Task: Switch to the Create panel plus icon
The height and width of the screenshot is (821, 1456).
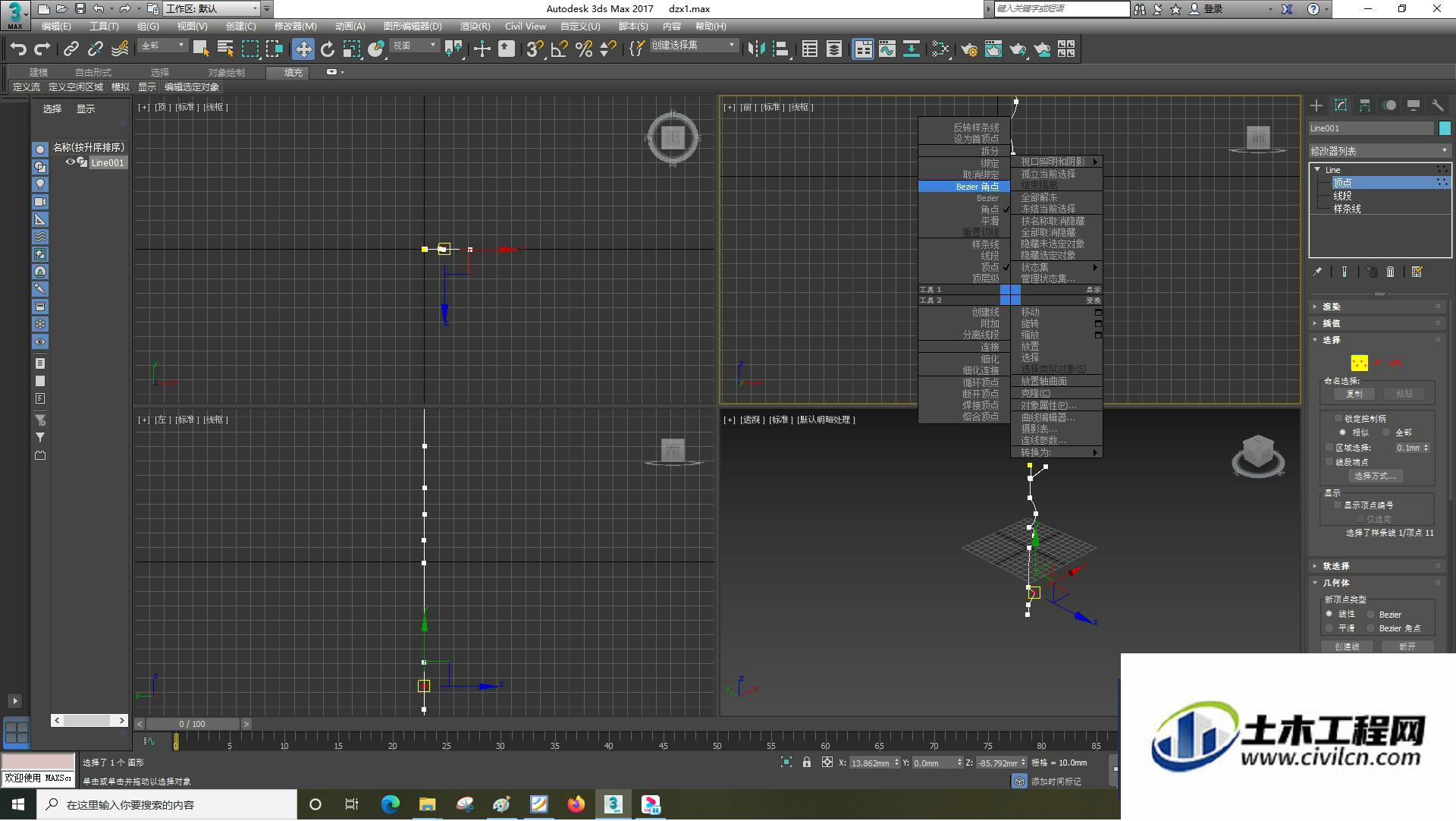Action: point(1316,105)
